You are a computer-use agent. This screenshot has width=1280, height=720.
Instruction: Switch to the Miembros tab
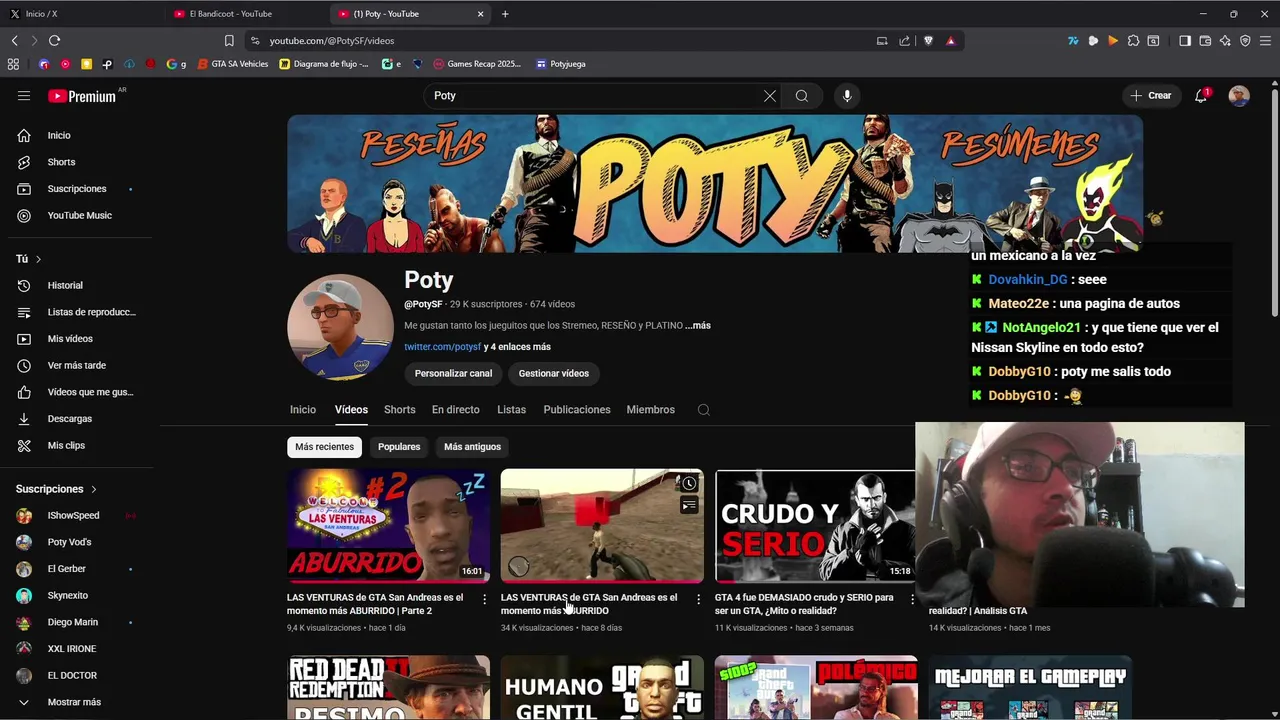tap(650, 410)
